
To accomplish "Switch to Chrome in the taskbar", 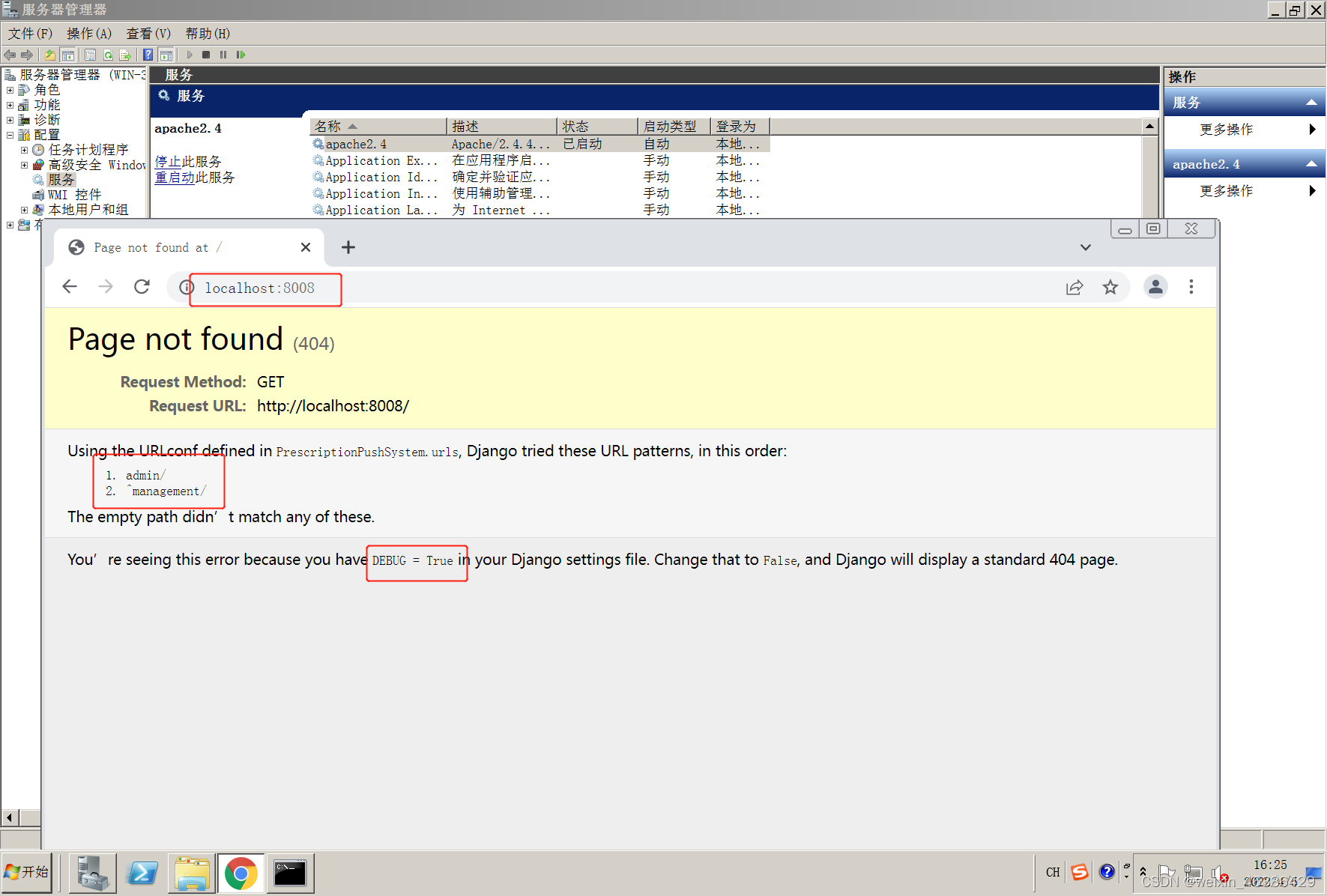I will [241, 873].
